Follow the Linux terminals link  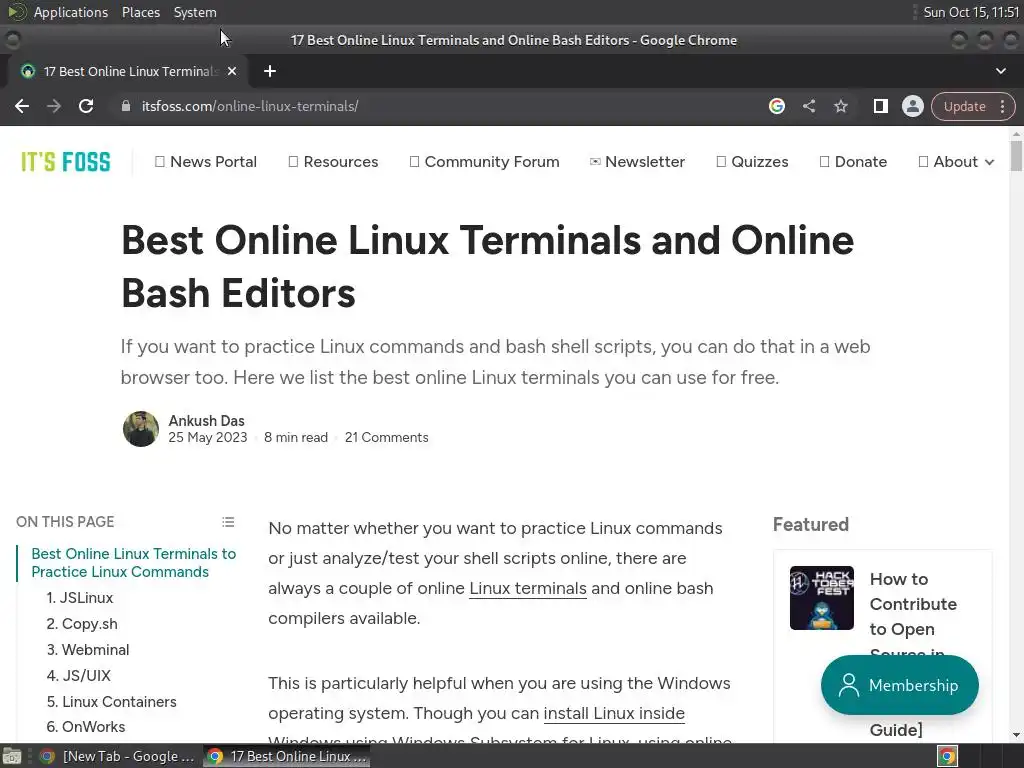528,588
